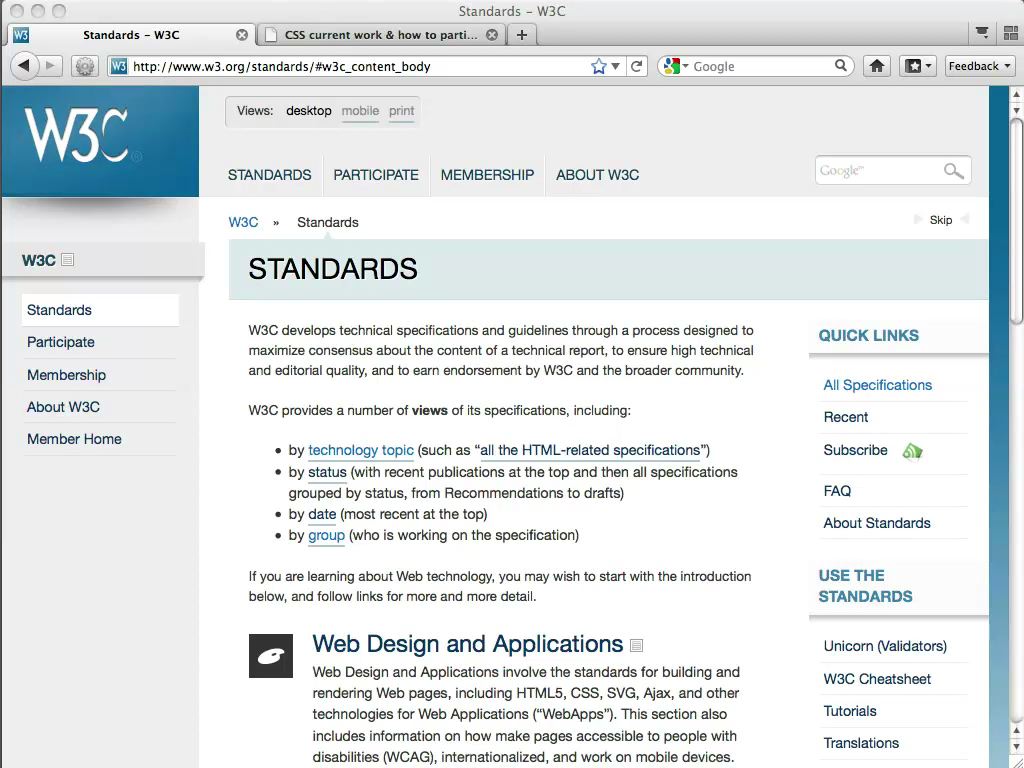Open a new tab with plus button
This screenshot has height=768, width=1024.
pyautogui.click(x=522, y=35)
